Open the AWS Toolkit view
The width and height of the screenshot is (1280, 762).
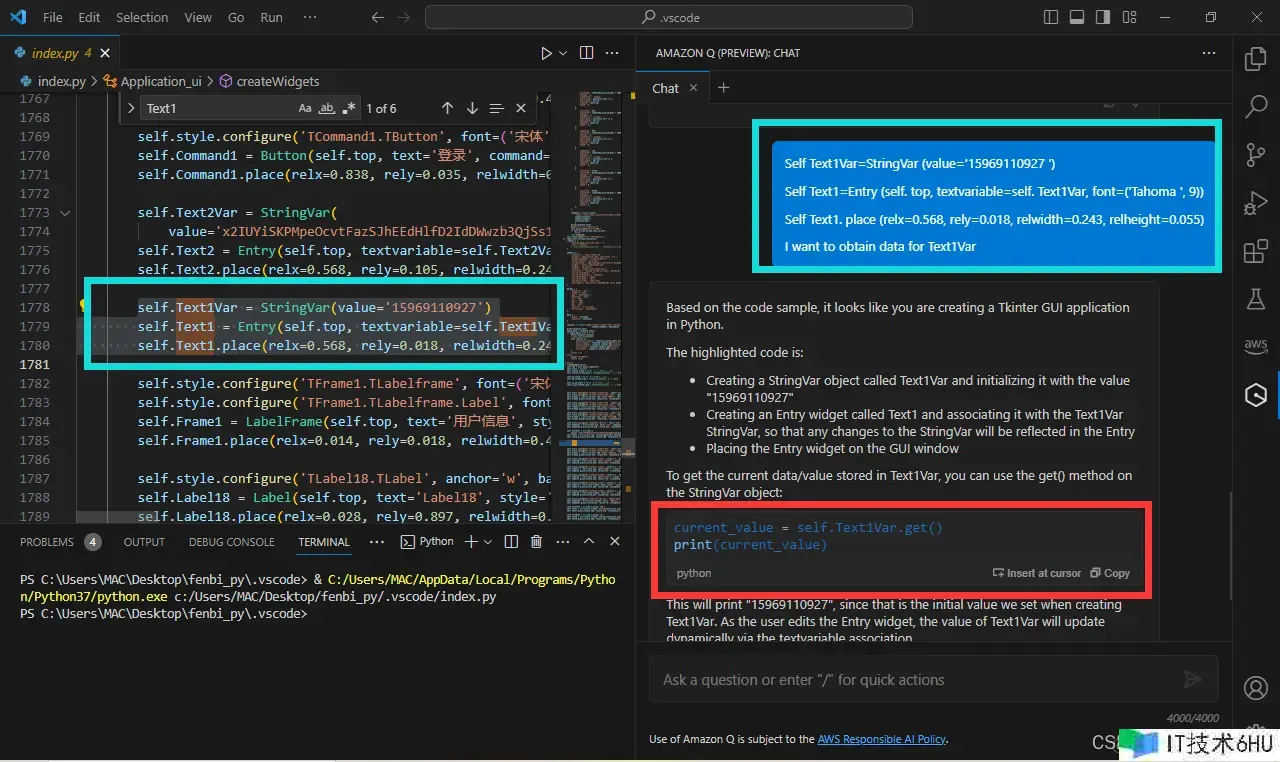(x=1256, y=346)
